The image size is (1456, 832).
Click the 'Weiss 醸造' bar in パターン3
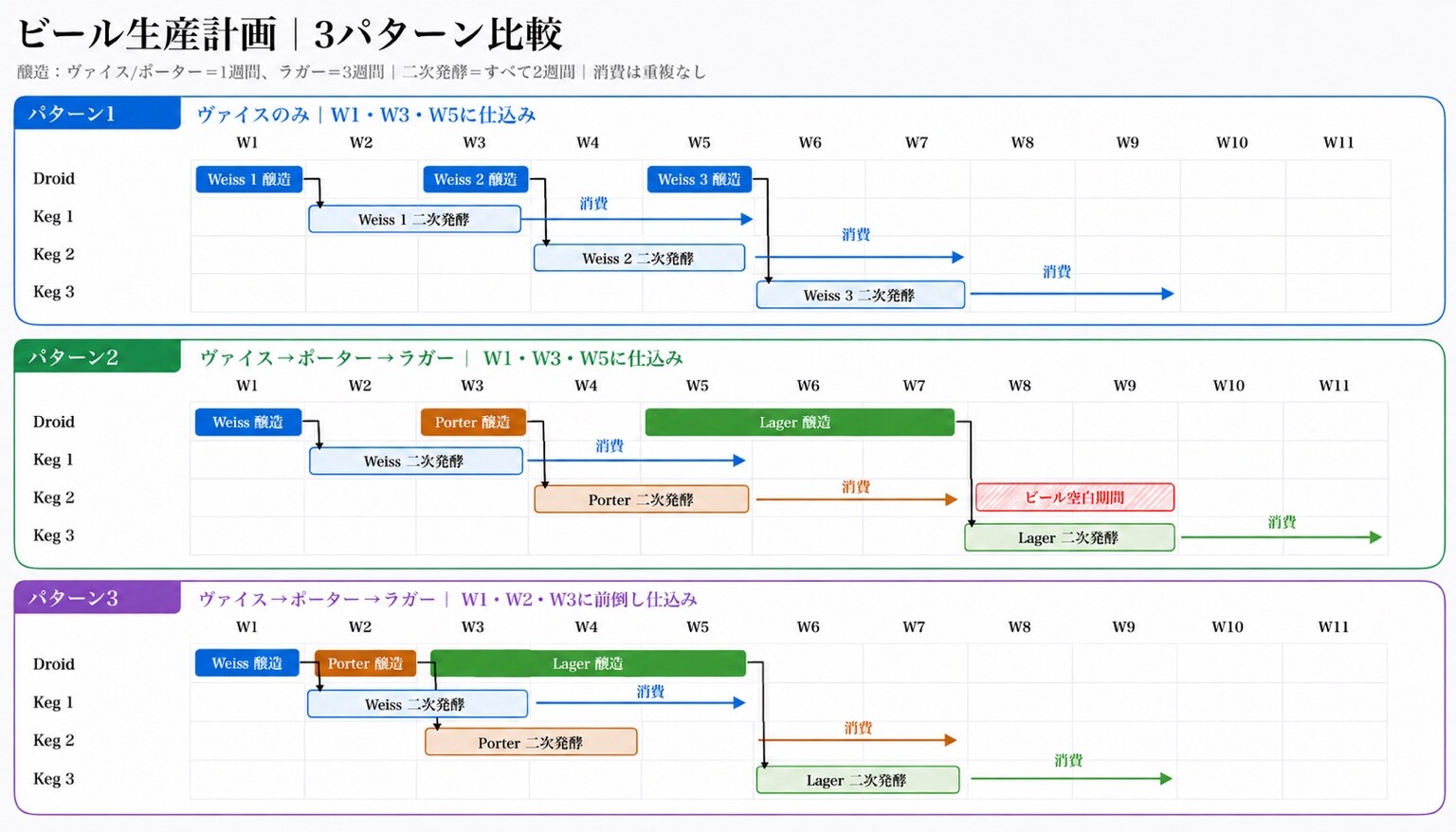coord(247,663)
